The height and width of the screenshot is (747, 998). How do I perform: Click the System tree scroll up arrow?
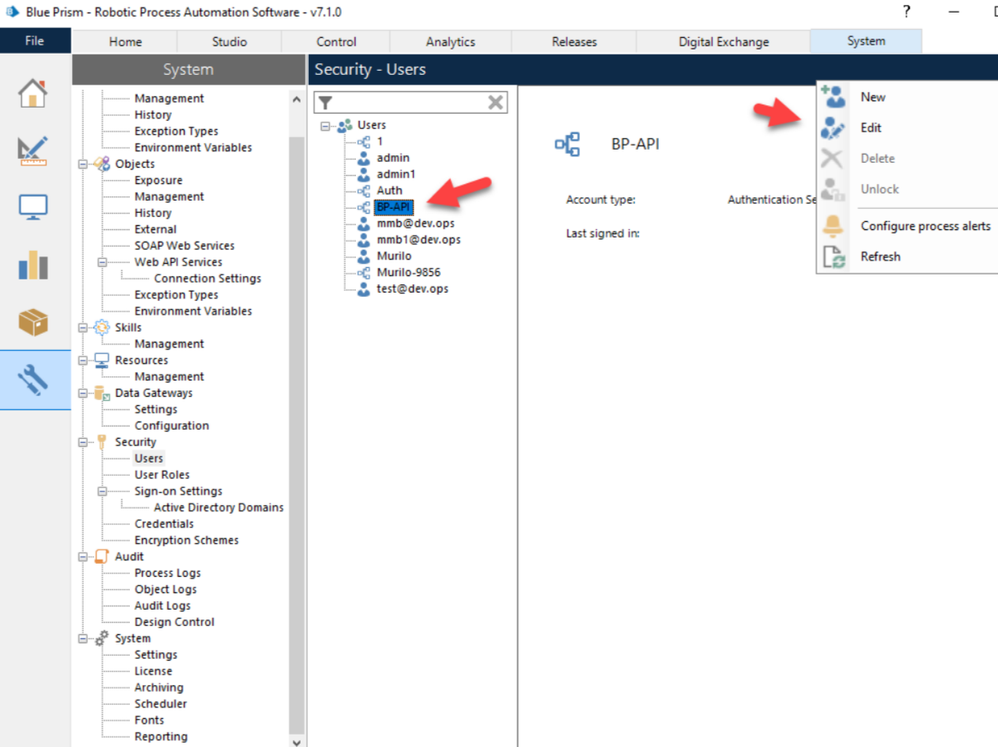click(x=296, y=99)
